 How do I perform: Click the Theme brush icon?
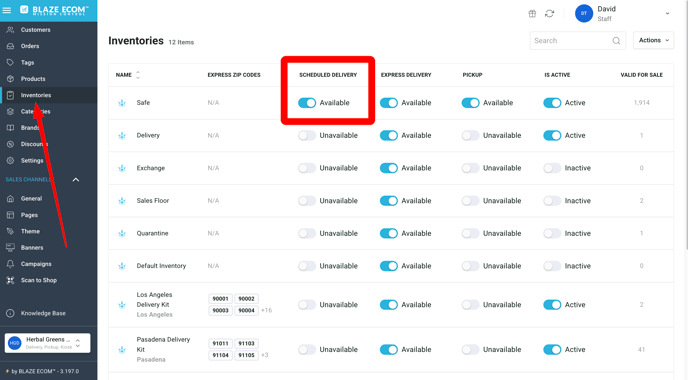[x=11, y=231]
